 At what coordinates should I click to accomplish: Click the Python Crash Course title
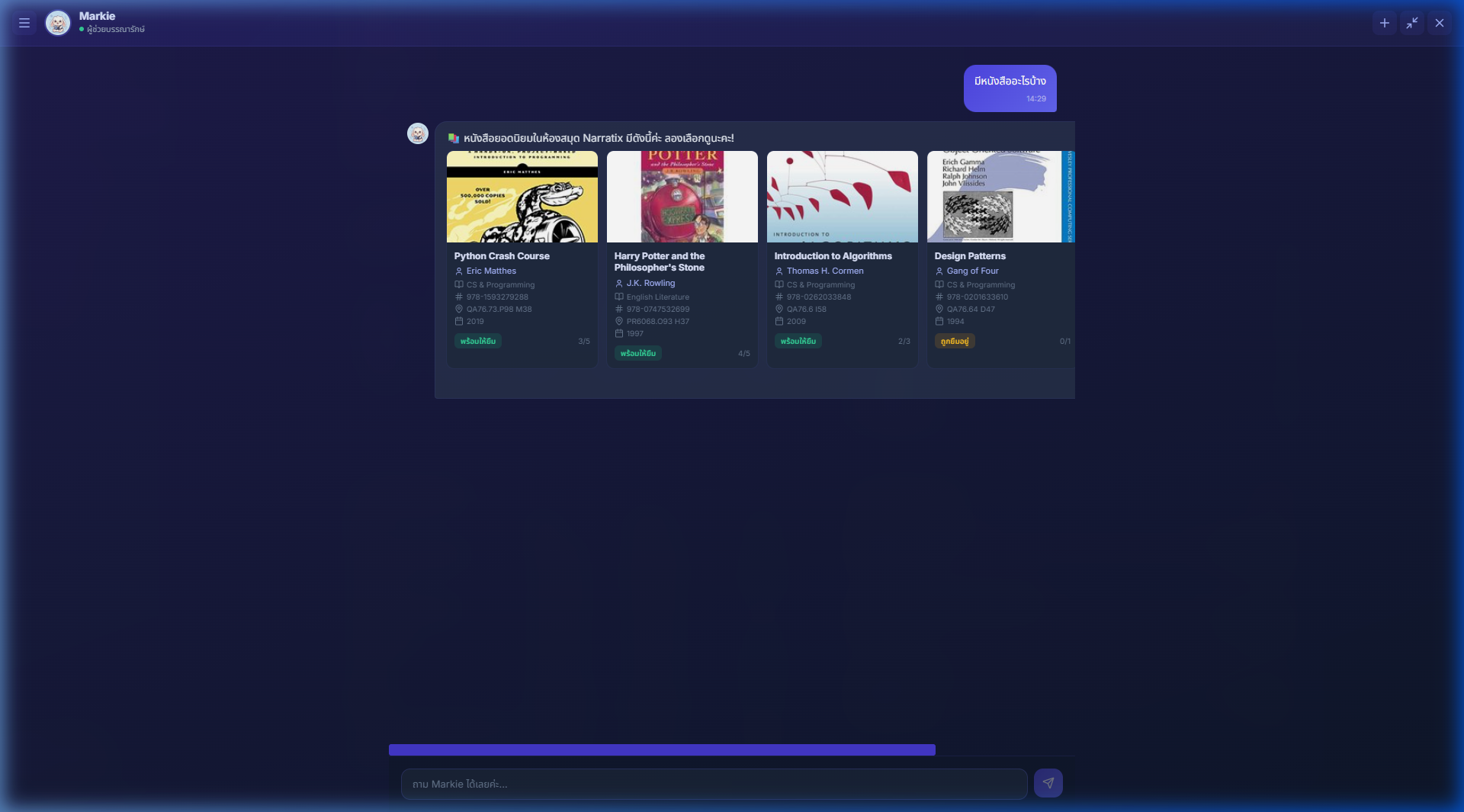pyautogui.click(x=502, y=256)
